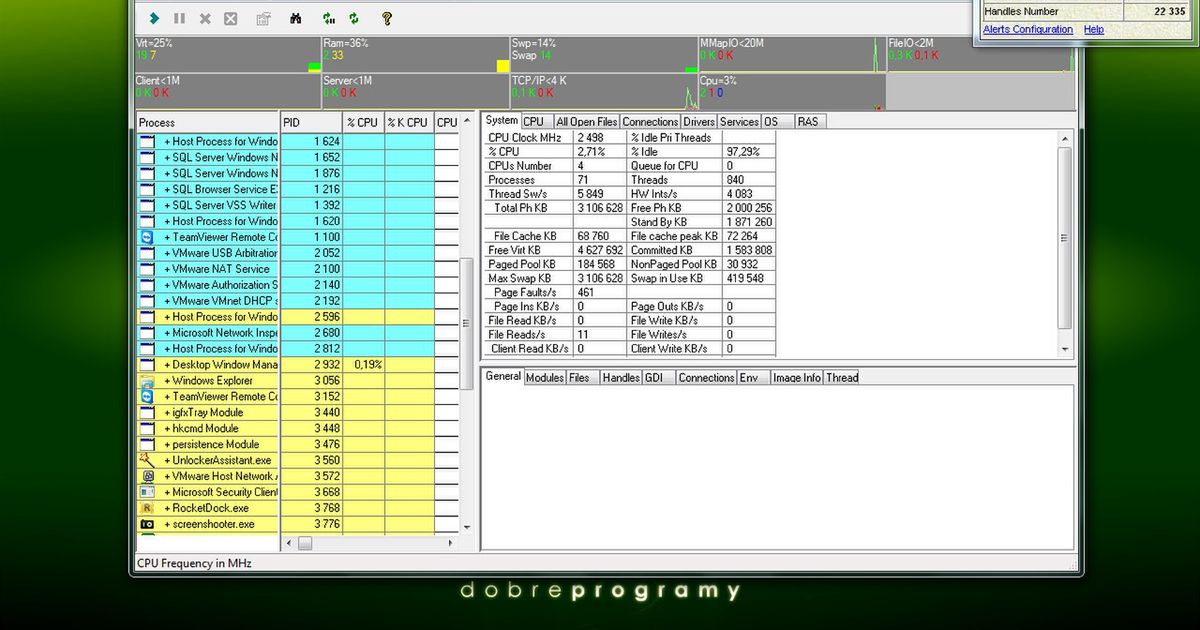Select the RocketDock.exe process icon
The height and width of the screenshot is (630, 1200).
coord(147,508)
